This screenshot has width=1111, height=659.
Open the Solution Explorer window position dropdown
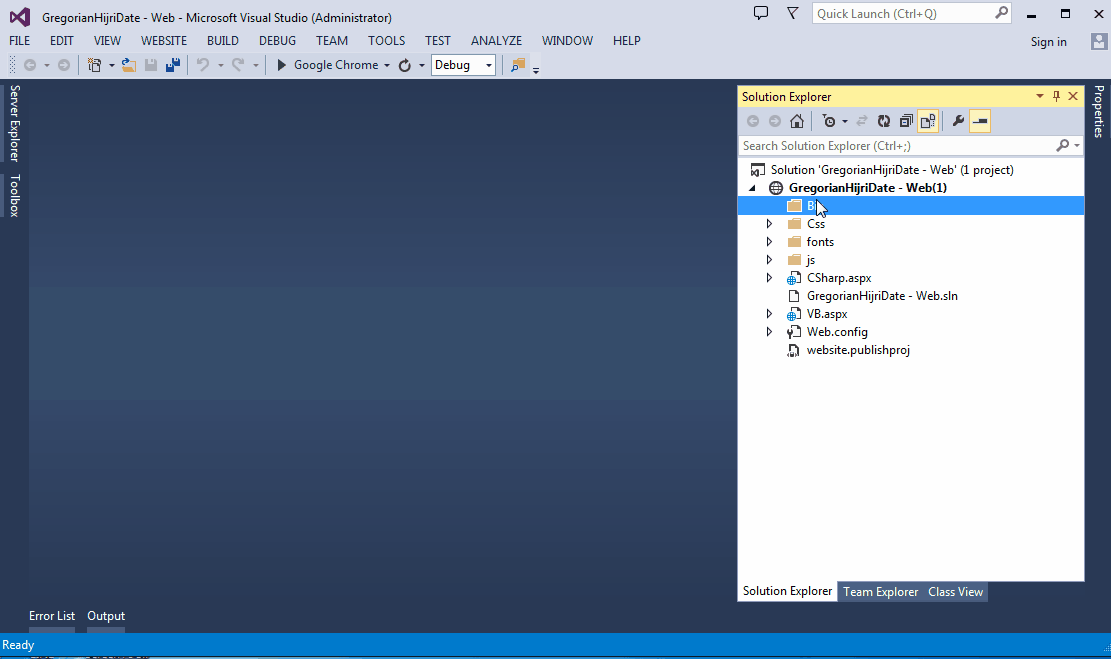point(1039,96)
